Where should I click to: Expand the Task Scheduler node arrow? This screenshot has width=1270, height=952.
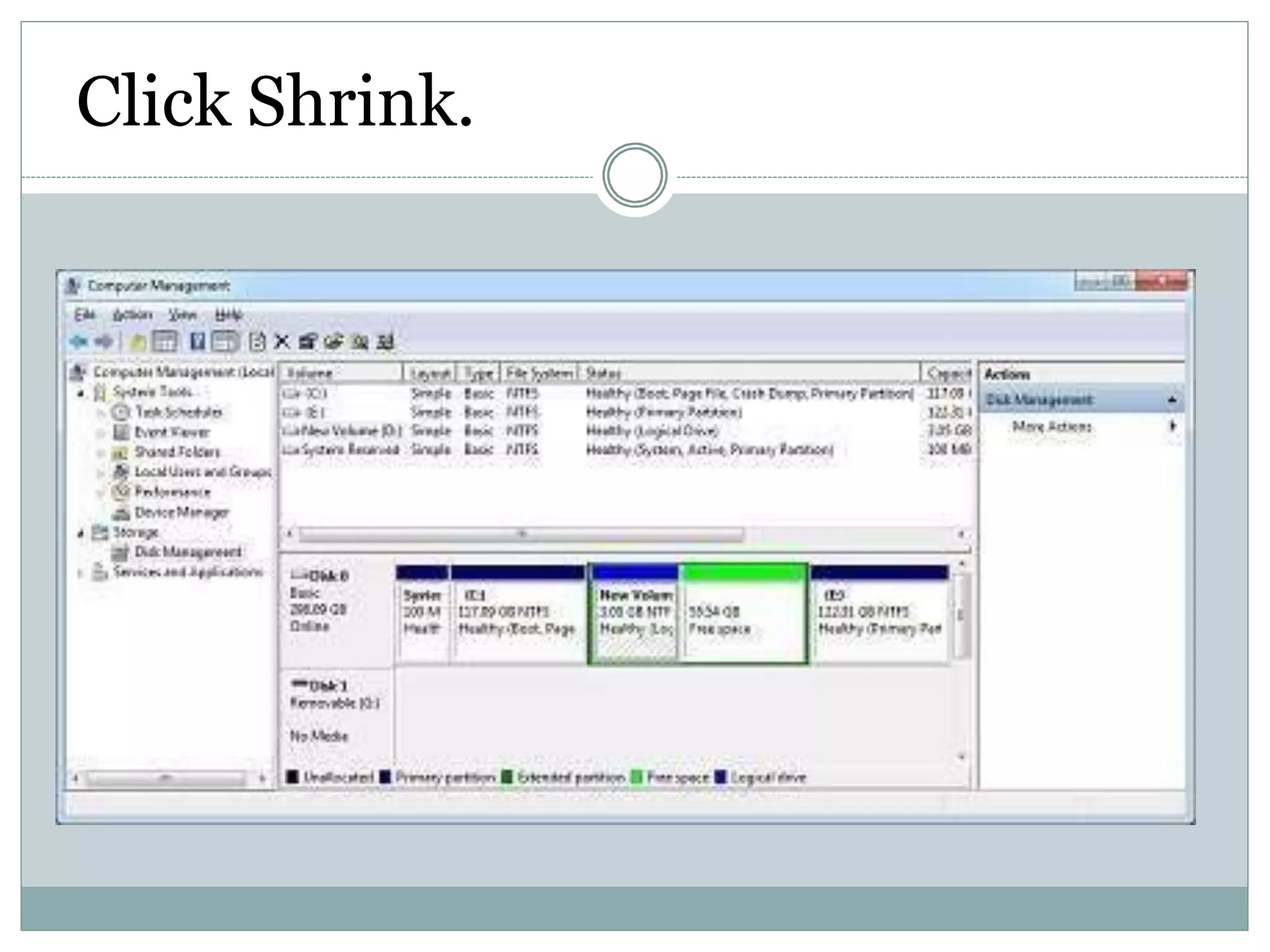click(x=100, y=413)
